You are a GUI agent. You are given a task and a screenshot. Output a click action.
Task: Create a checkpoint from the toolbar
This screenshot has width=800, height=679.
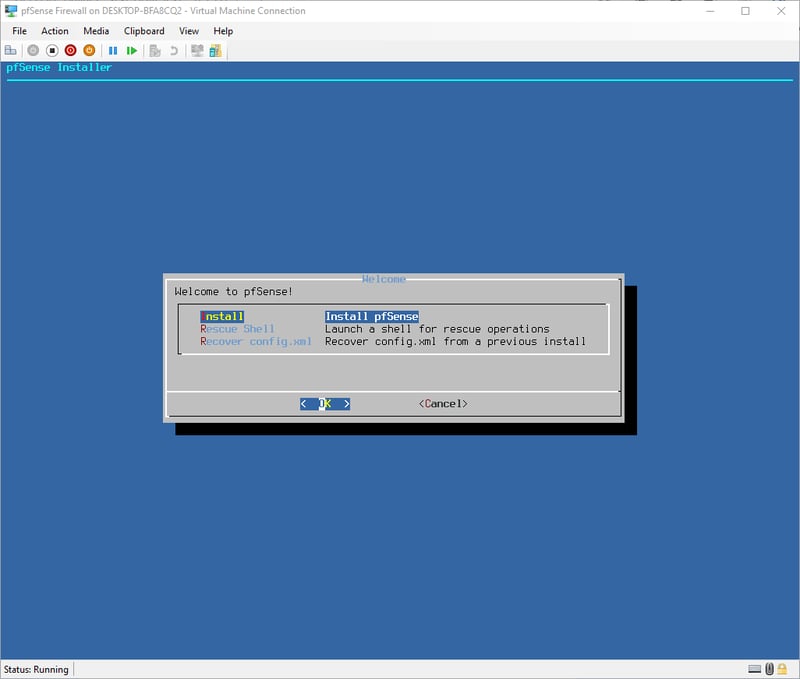click(155, 50)
